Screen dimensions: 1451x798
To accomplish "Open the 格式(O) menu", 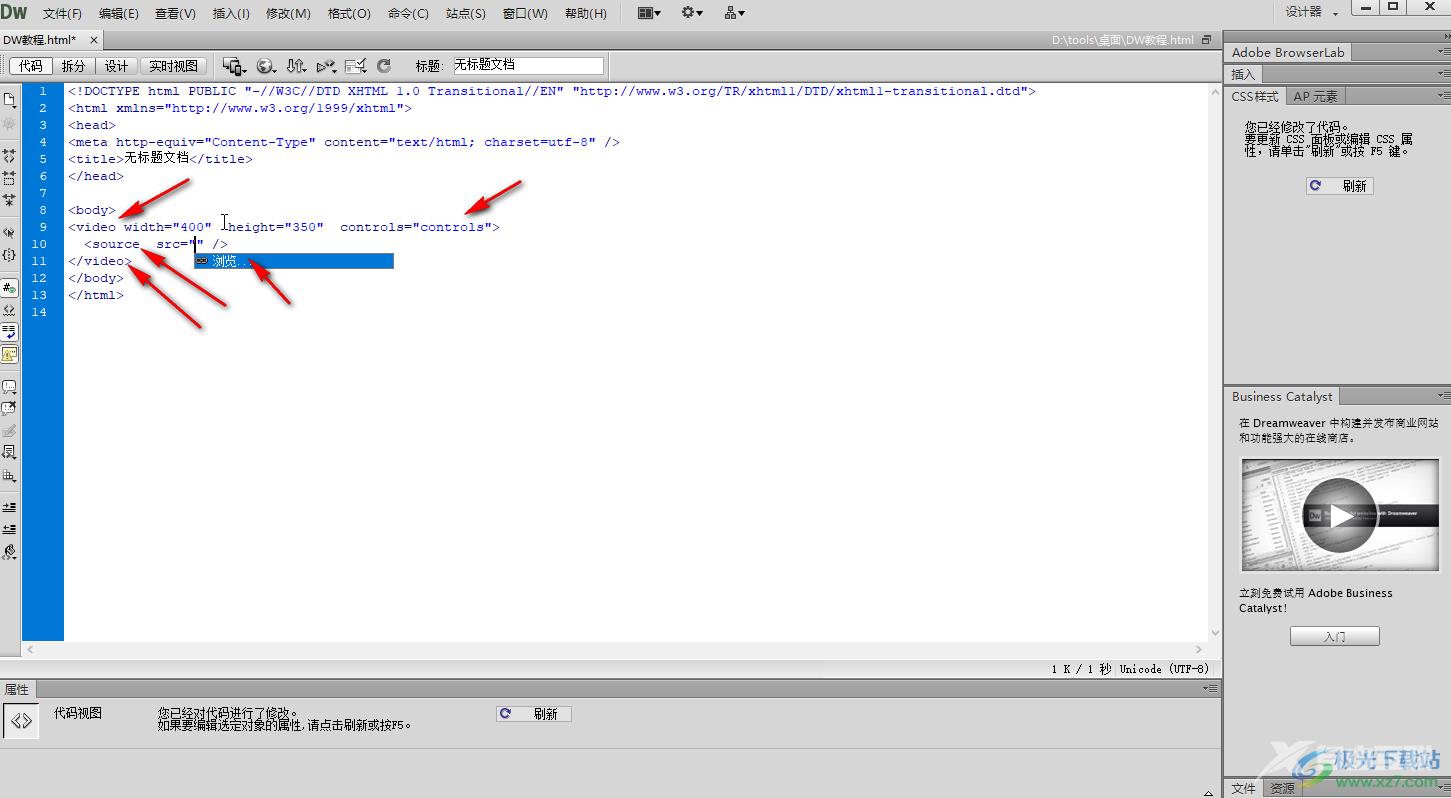I will click(349, 13).
